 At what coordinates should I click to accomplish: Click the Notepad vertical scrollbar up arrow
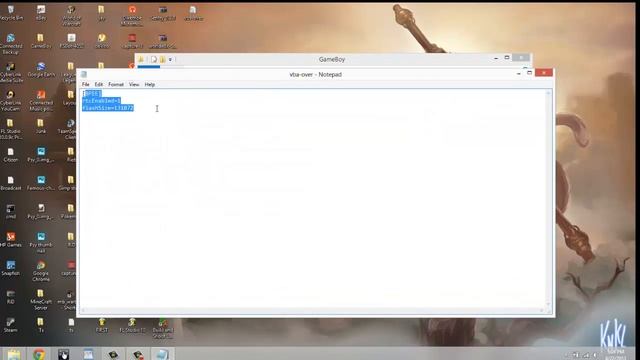click(x=548, y=93)
